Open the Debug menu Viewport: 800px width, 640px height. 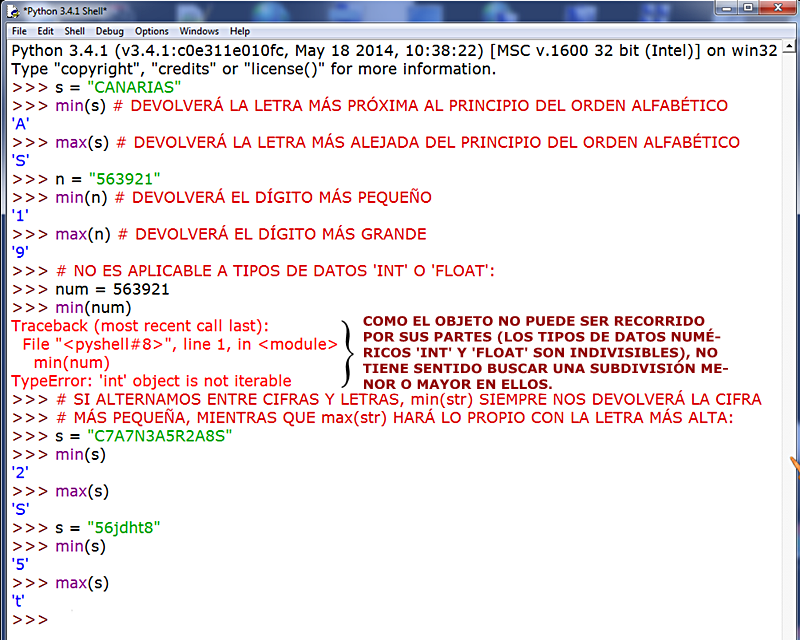tap(109, 31)
